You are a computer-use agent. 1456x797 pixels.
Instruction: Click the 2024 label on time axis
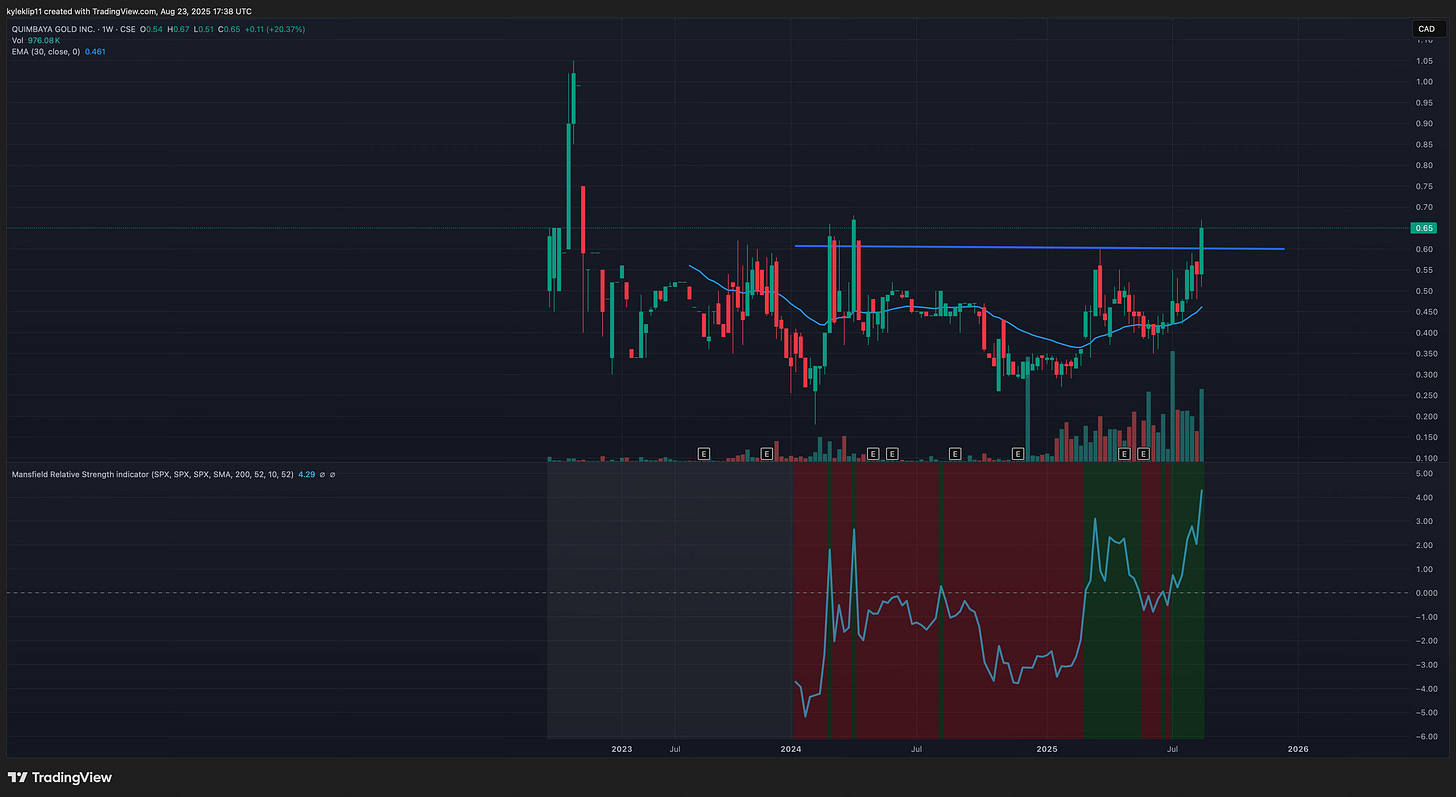tap(791, 748)
